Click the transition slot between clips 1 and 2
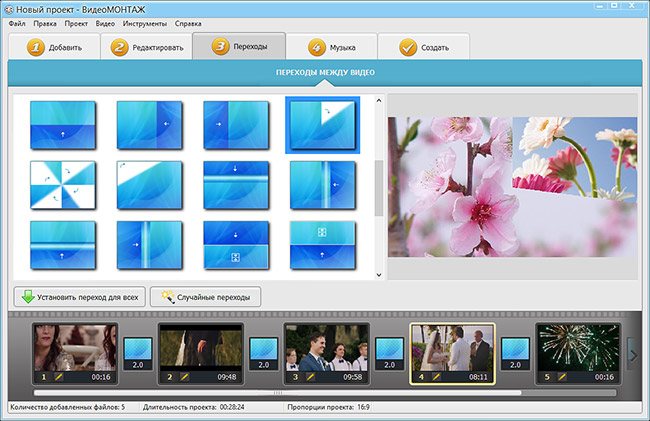 point(137,353)
